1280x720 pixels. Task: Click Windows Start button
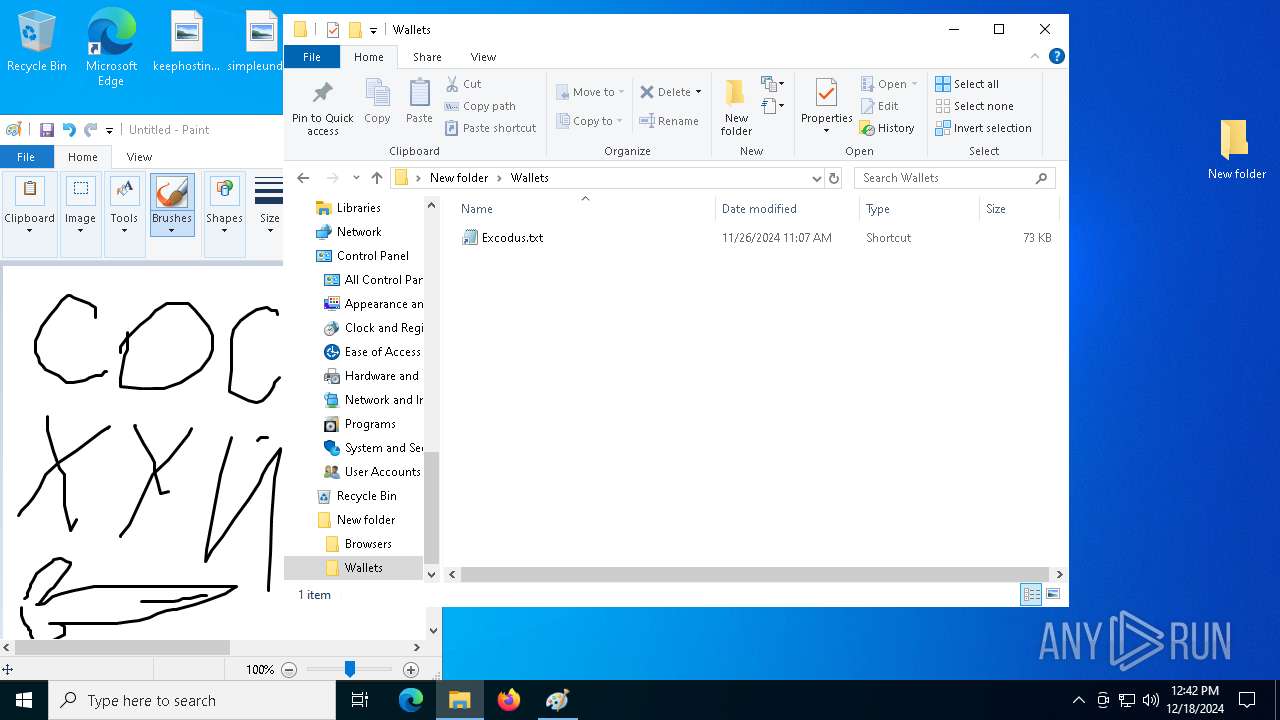tap(24, 700)
